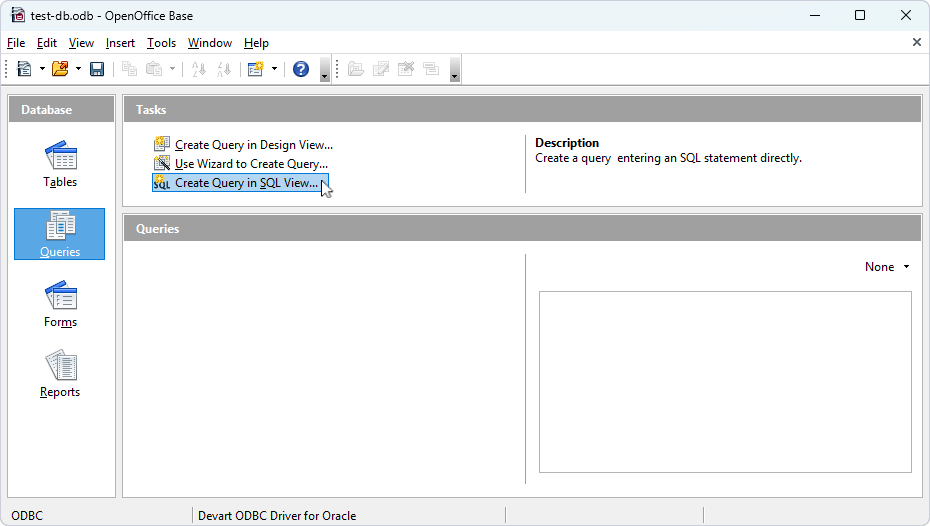Expand the Open recent dropdown arrow

[78, 69]
